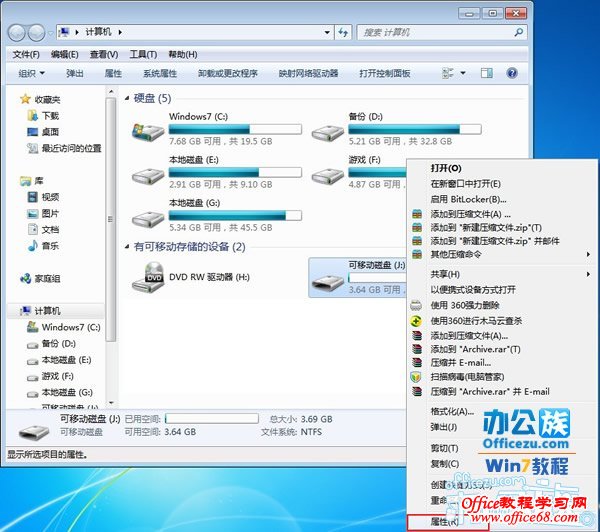
Task: Click the 本地磁盘 (G:) usage bar
Action: 235,215
